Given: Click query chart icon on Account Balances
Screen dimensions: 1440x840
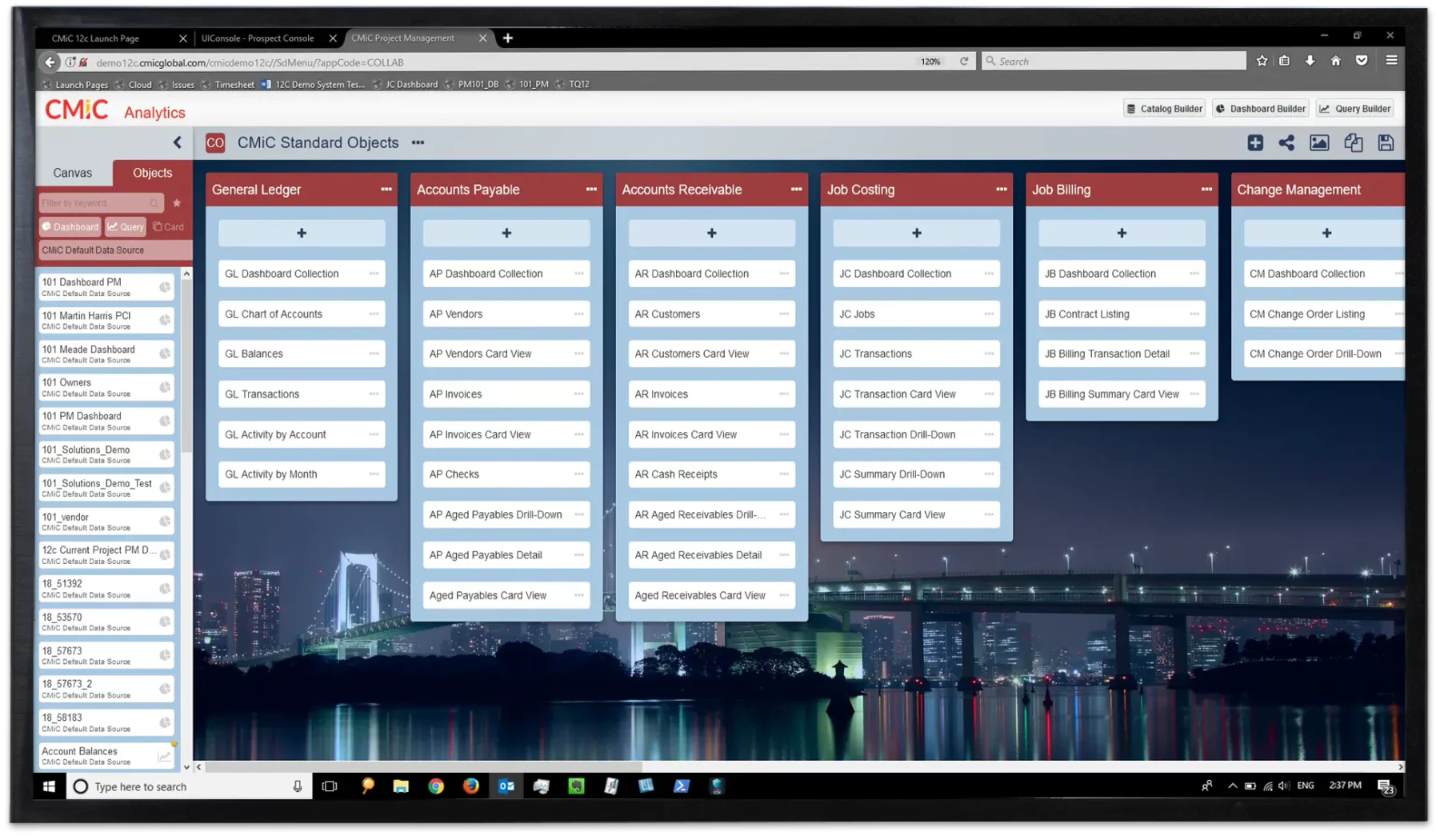Looking at the screenshot, I should (x=165, y=756).
